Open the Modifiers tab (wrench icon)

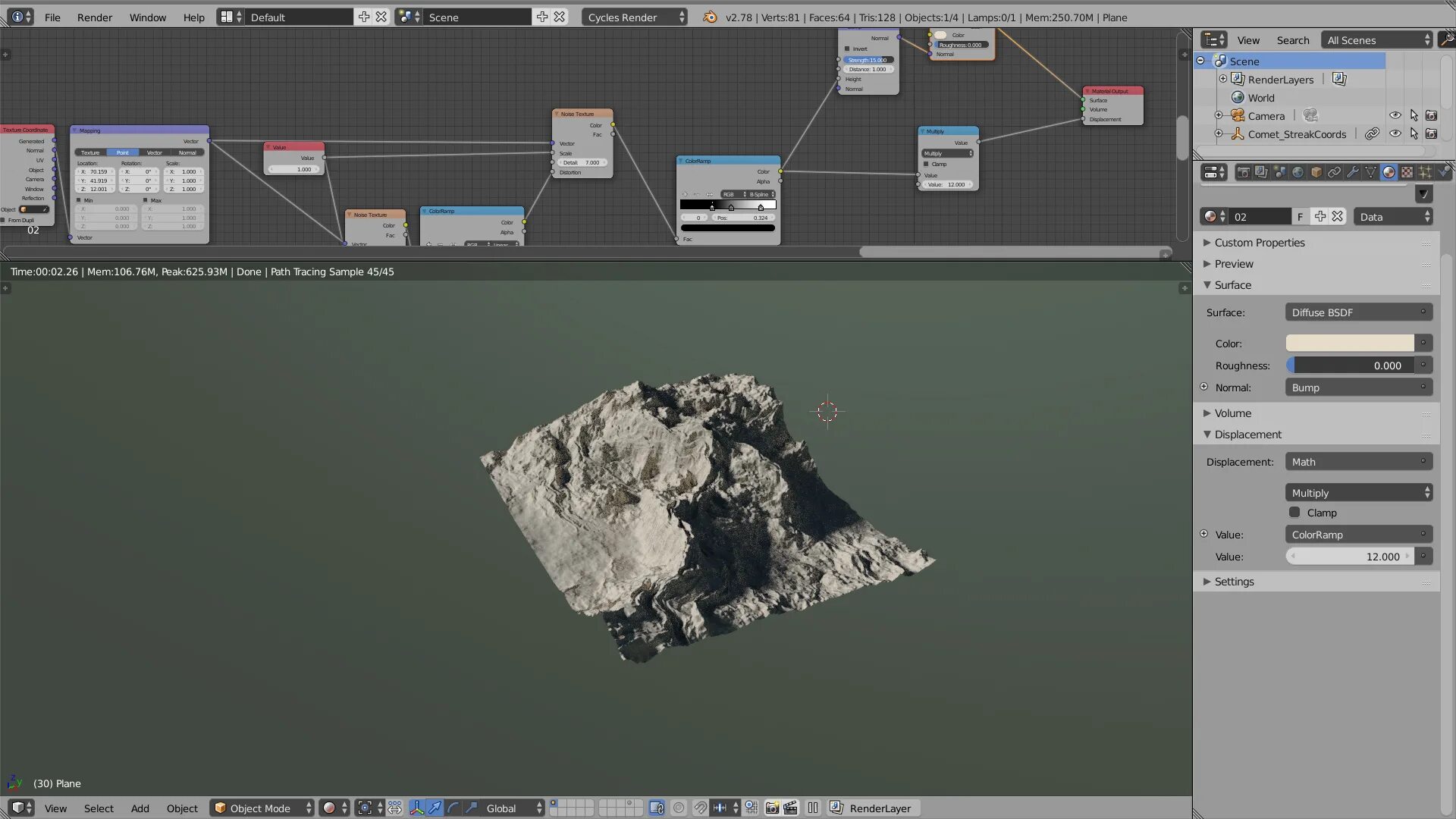point(1352,173)
